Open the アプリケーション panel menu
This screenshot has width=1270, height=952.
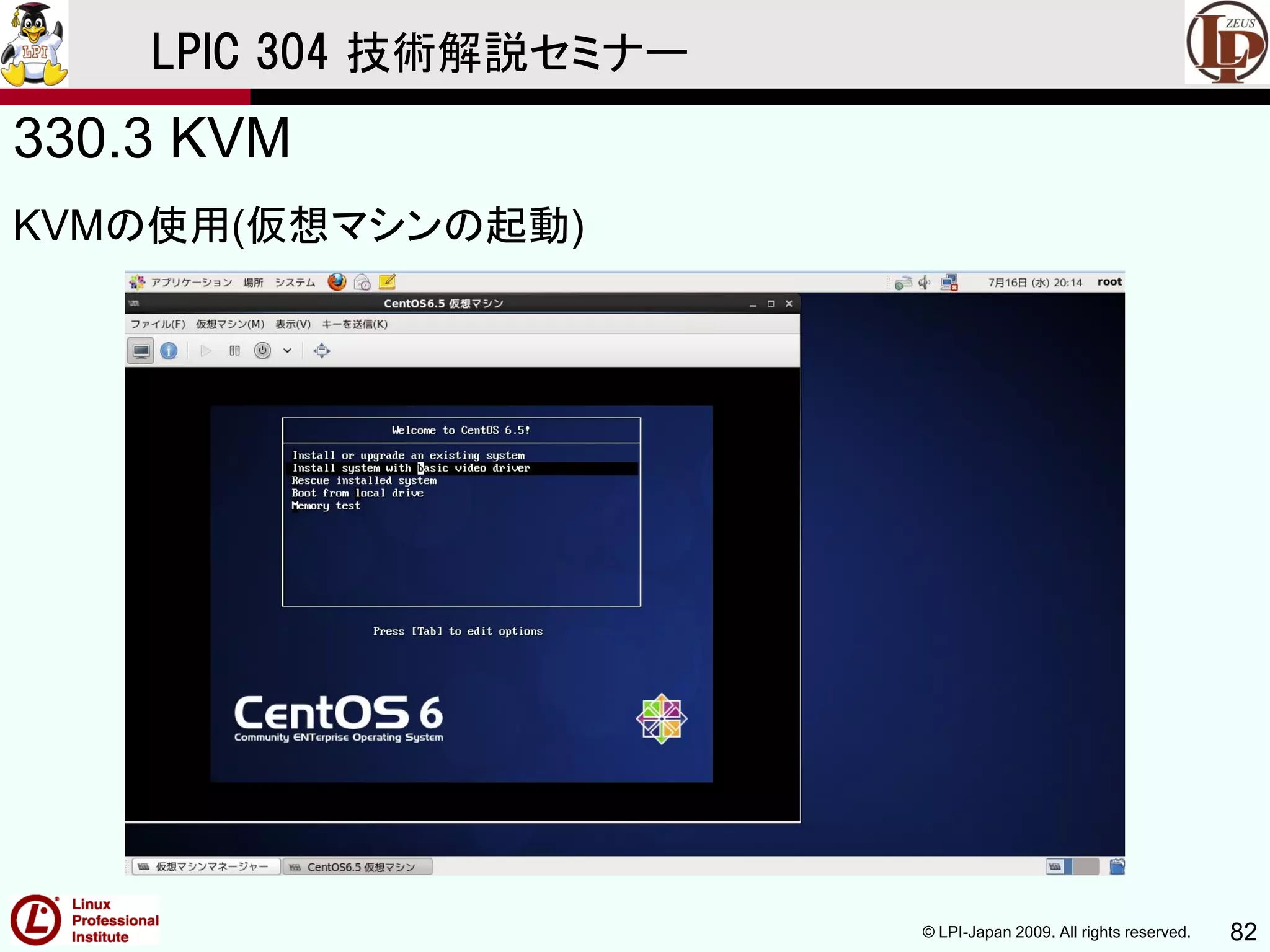pos(192,283)
